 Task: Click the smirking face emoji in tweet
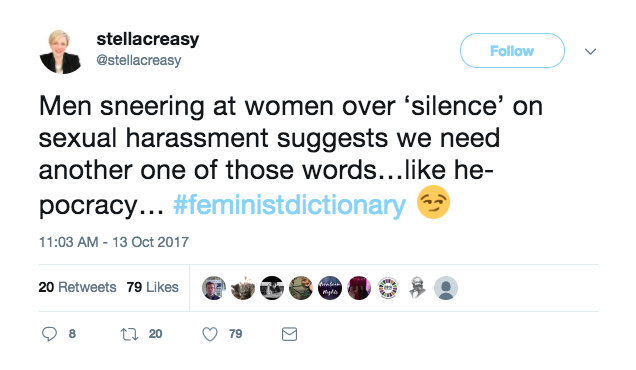[x=433, y=202]
